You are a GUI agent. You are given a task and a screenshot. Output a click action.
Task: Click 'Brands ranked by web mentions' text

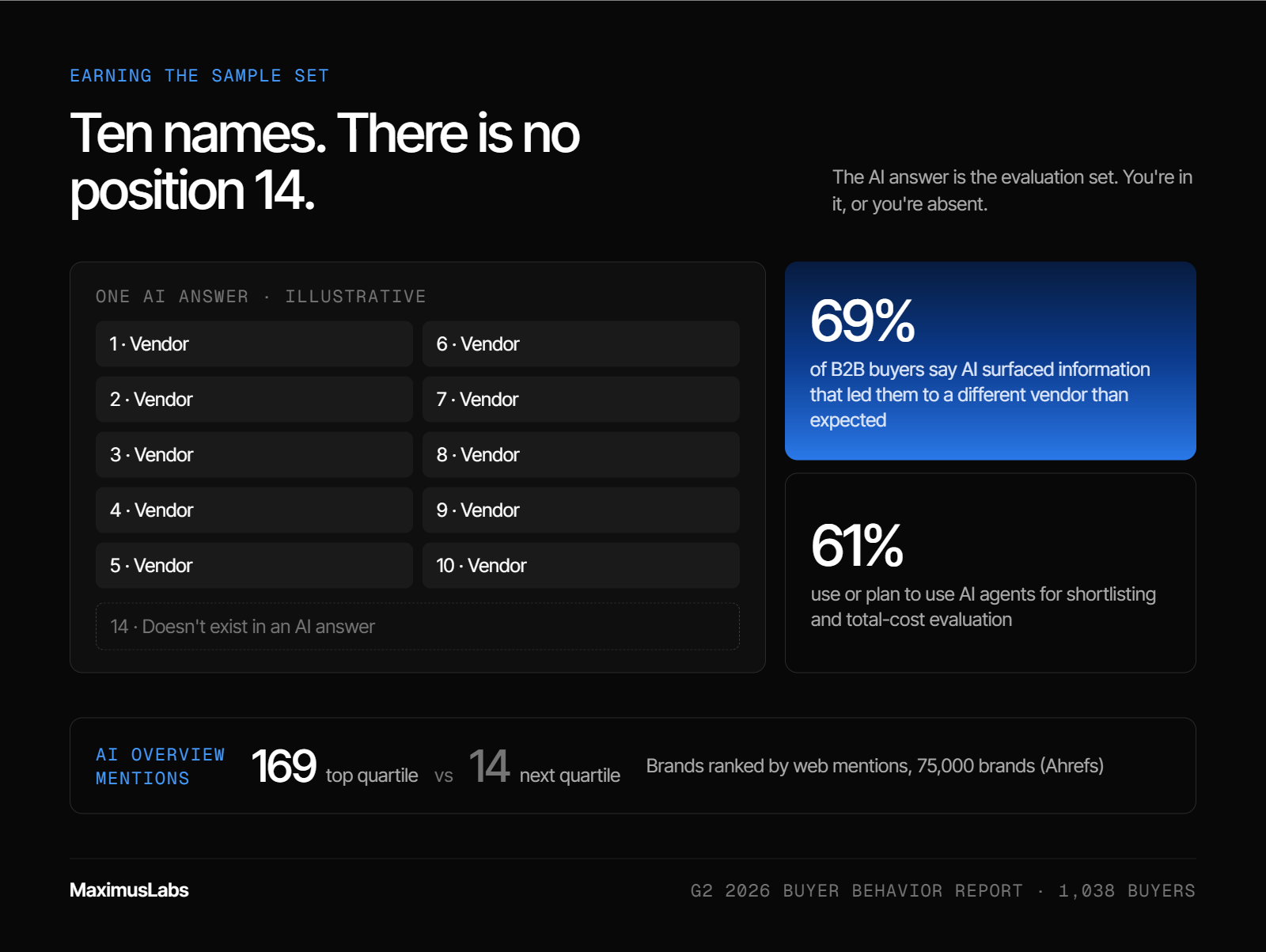875,766
